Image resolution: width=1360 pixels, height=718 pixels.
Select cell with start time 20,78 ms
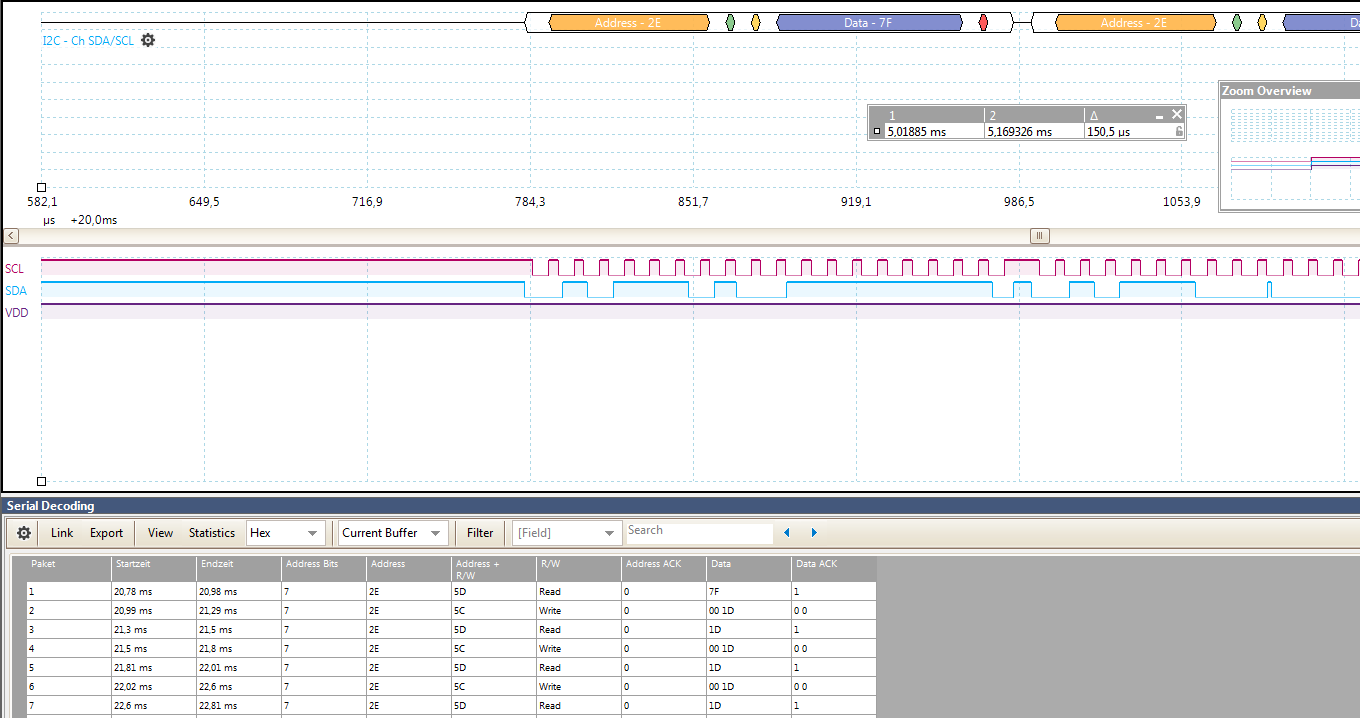[x=154, y=592]
